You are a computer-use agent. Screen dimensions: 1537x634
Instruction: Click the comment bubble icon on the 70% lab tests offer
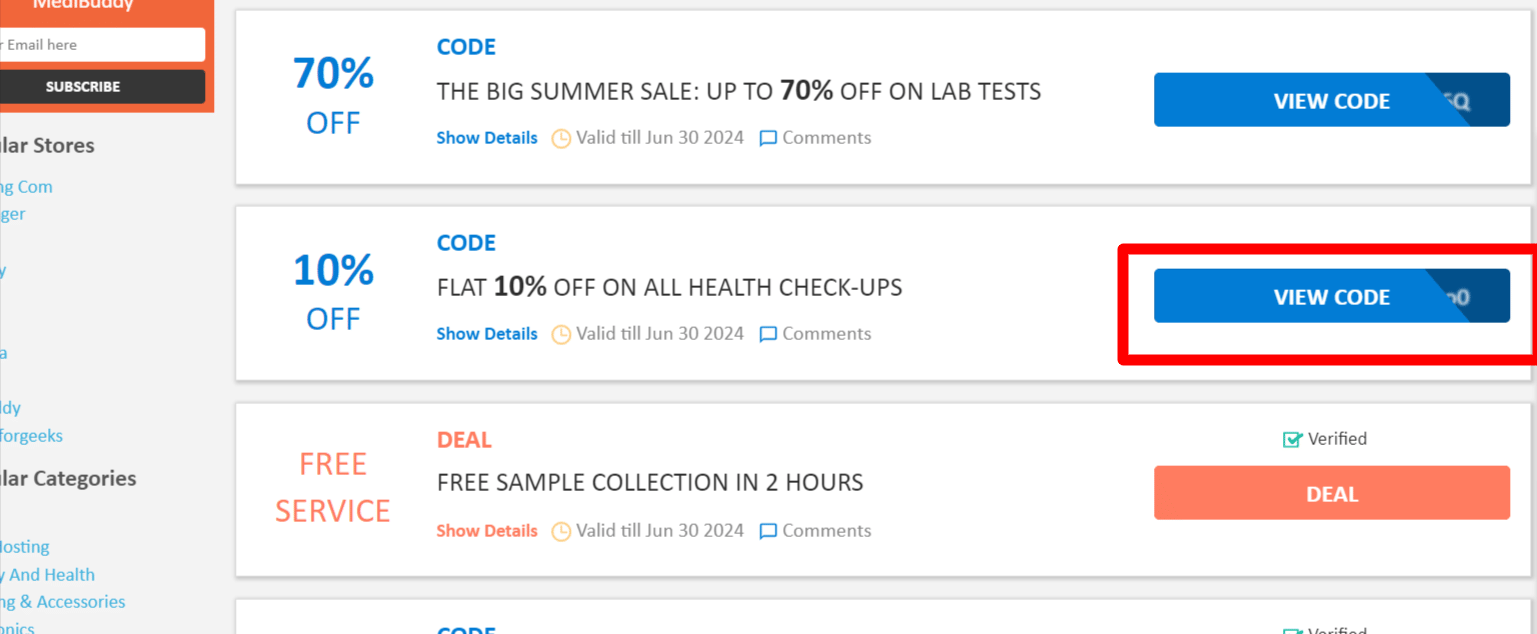(x=767, y=138)
